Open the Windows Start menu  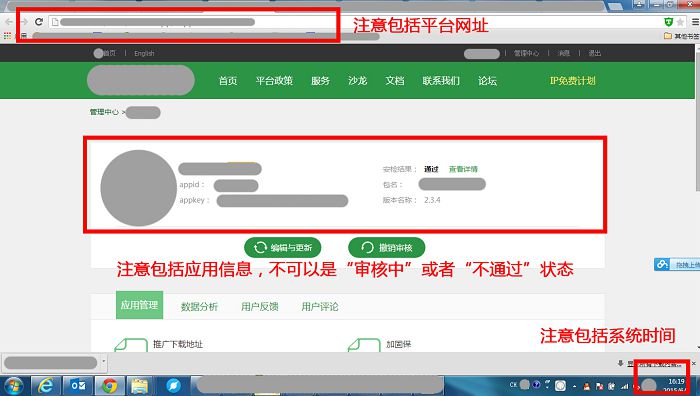point(14,386)
